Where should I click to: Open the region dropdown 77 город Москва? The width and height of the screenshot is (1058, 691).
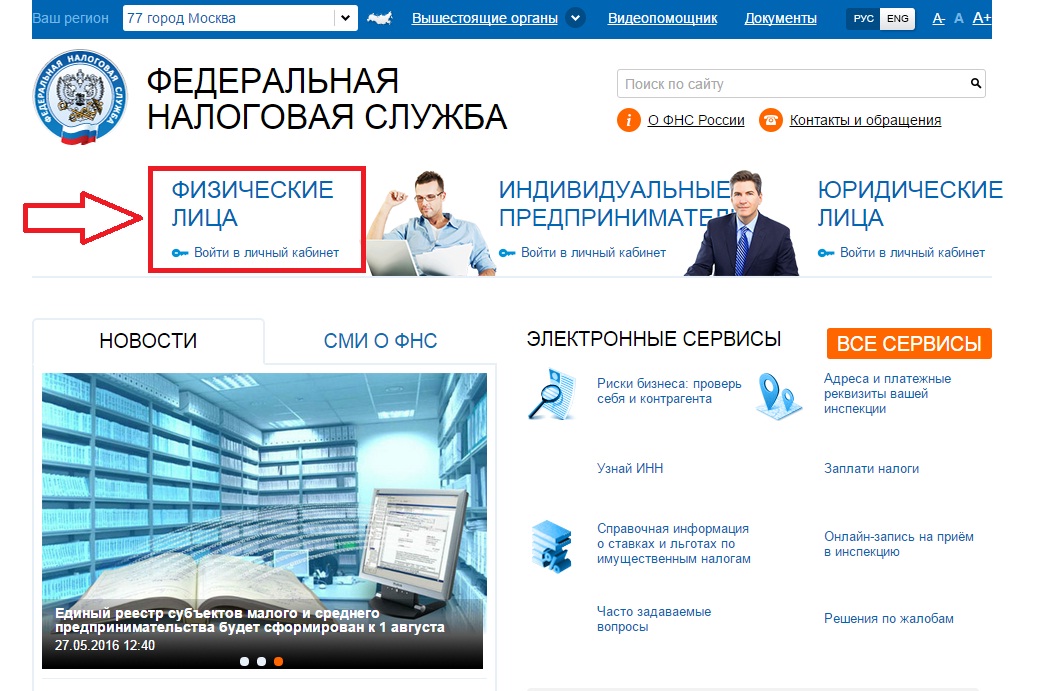pyautogui.click(x=240, y=18)
